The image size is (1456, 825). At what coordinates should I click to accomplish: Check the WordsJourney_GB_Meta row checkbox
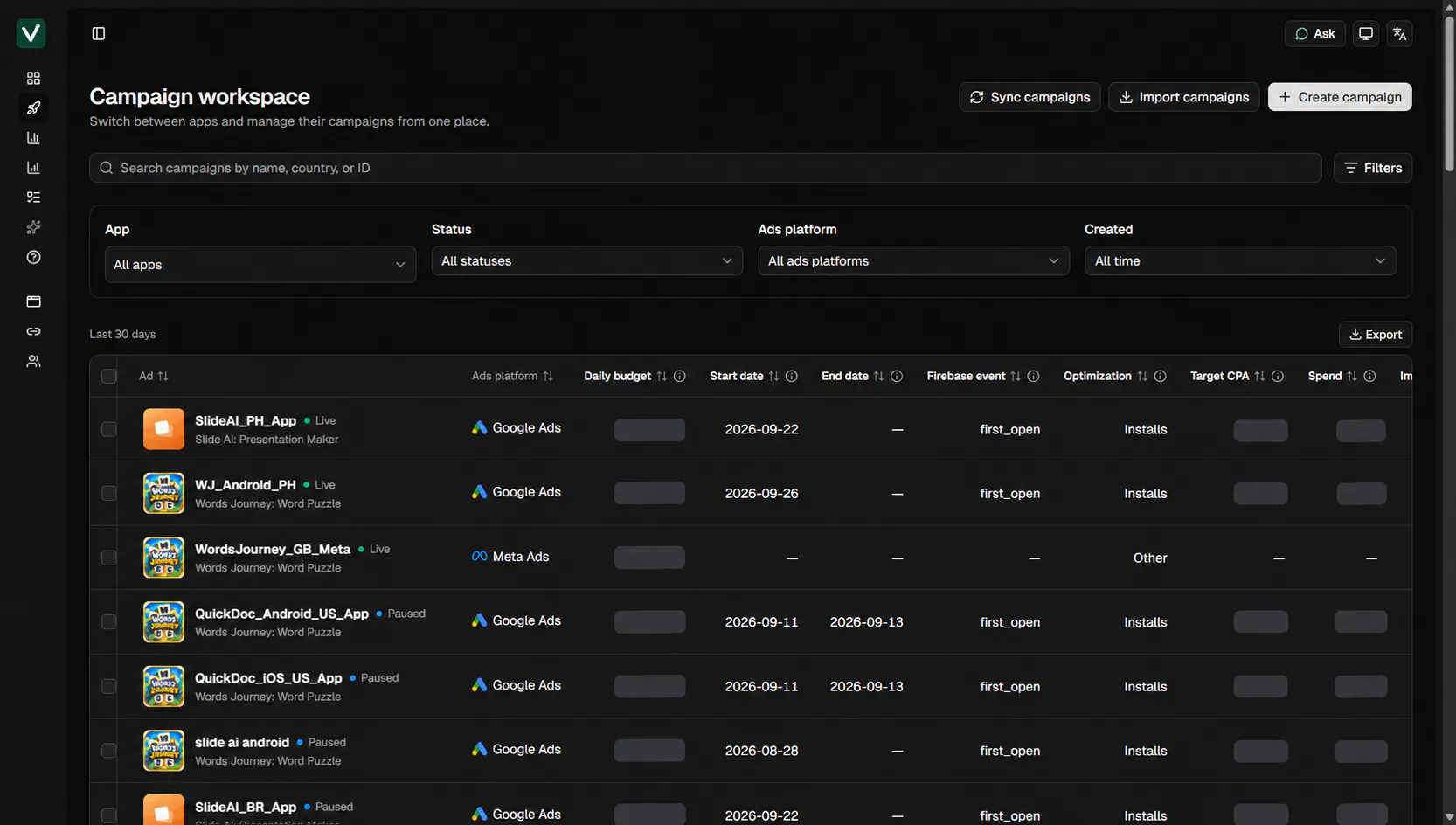click(x=109, y=558)
